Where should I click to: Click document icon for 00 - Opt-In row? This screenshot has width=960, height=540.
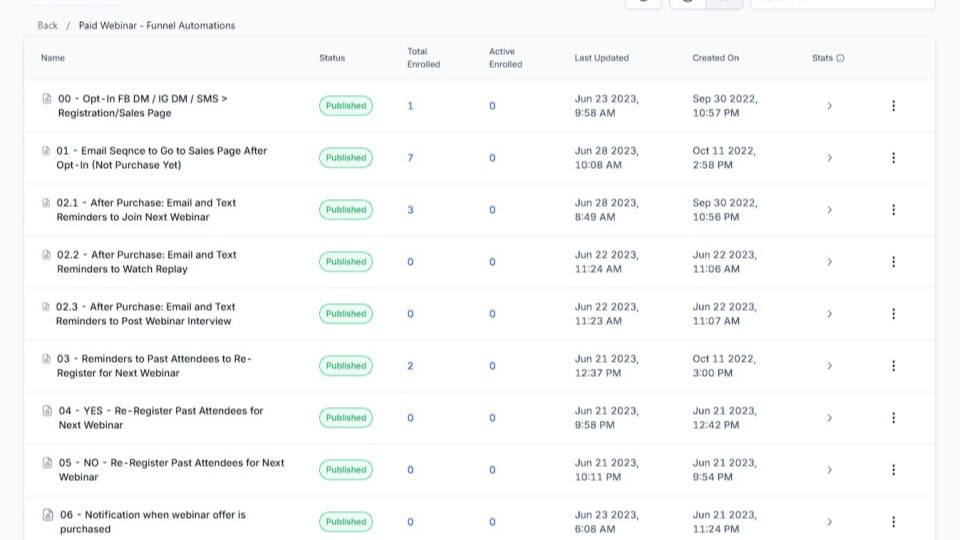click(47, 99)
